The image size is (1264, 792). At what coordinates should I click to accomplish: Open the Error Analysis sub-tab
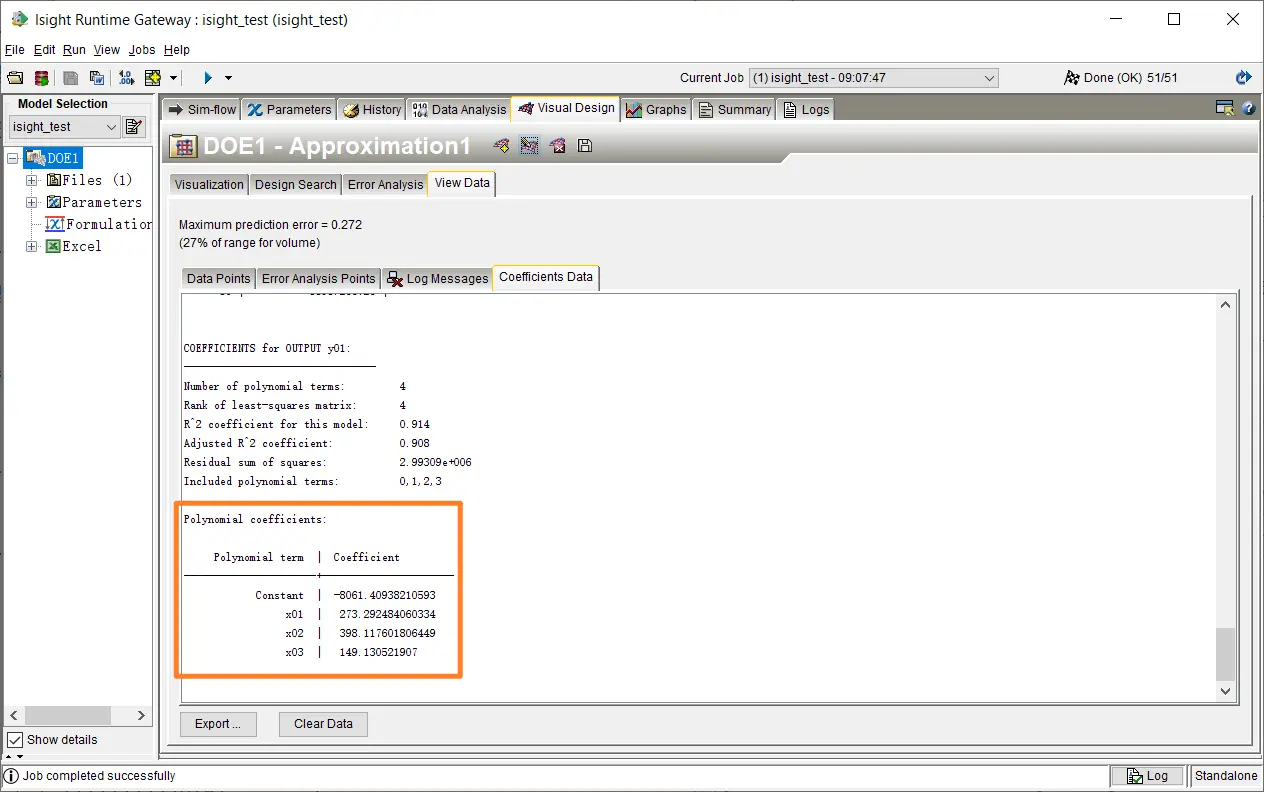coord(385,184)
